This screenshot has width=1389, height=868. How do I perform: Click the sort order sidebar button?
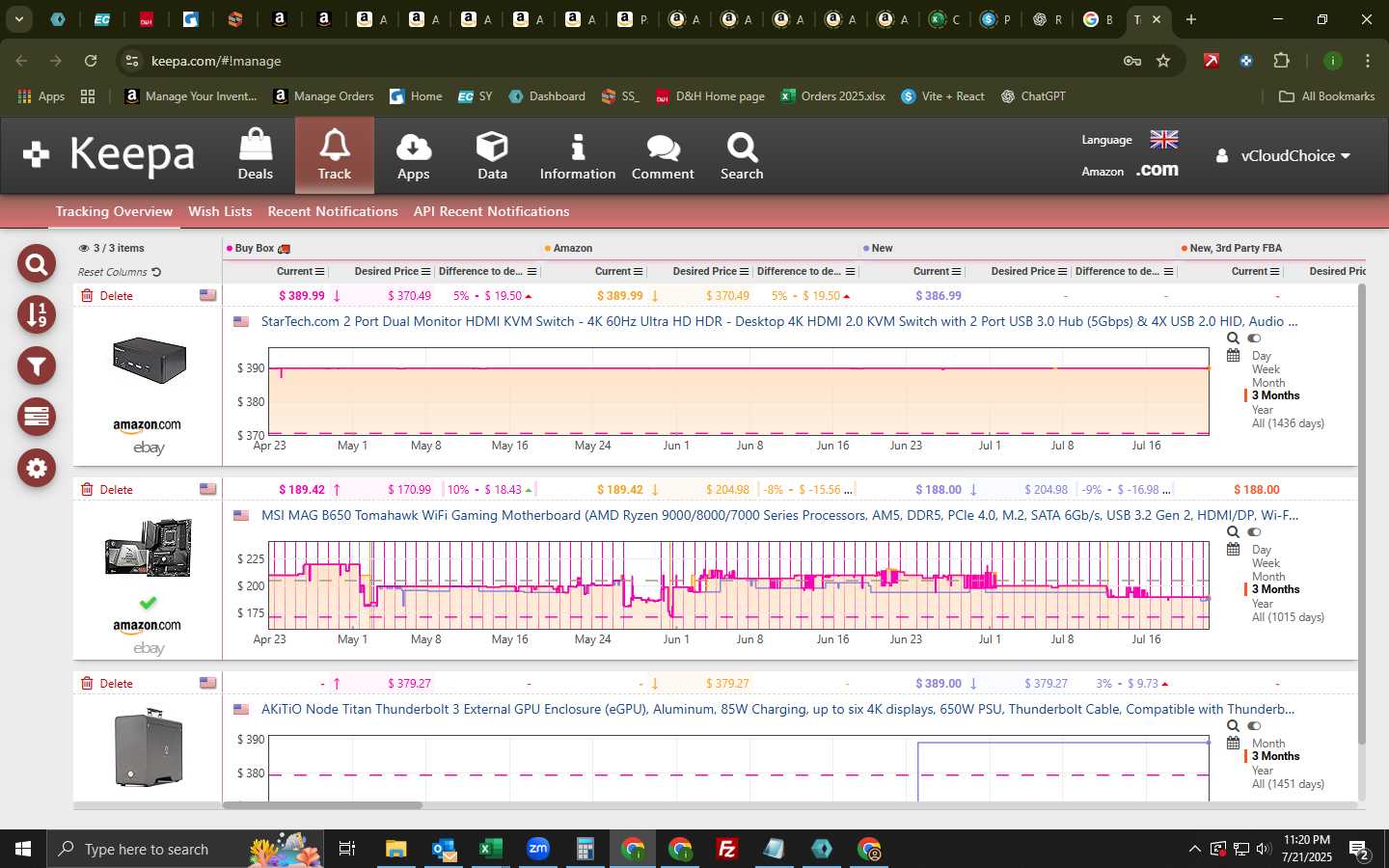[x=37, y=314]
